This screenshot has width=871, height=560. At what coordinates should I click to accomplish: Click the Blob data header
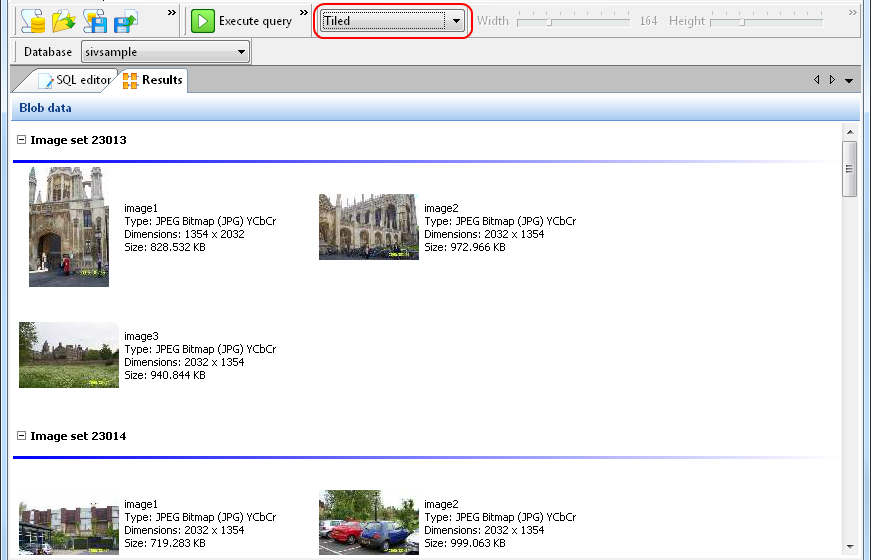click(45, 108)
